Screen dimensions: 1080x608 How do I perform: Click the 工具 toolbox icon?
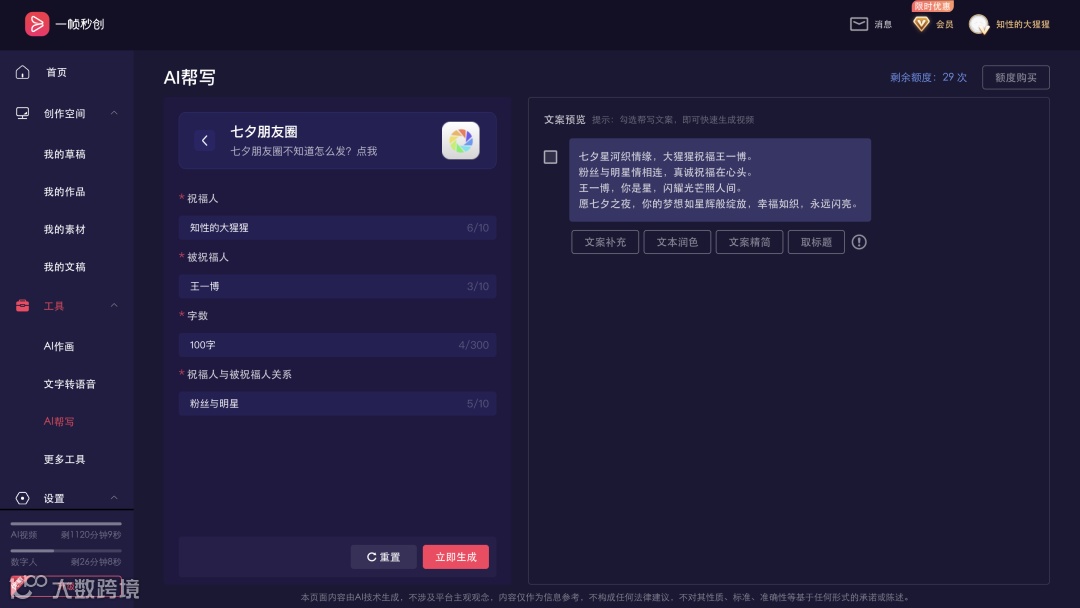point(23,306)
